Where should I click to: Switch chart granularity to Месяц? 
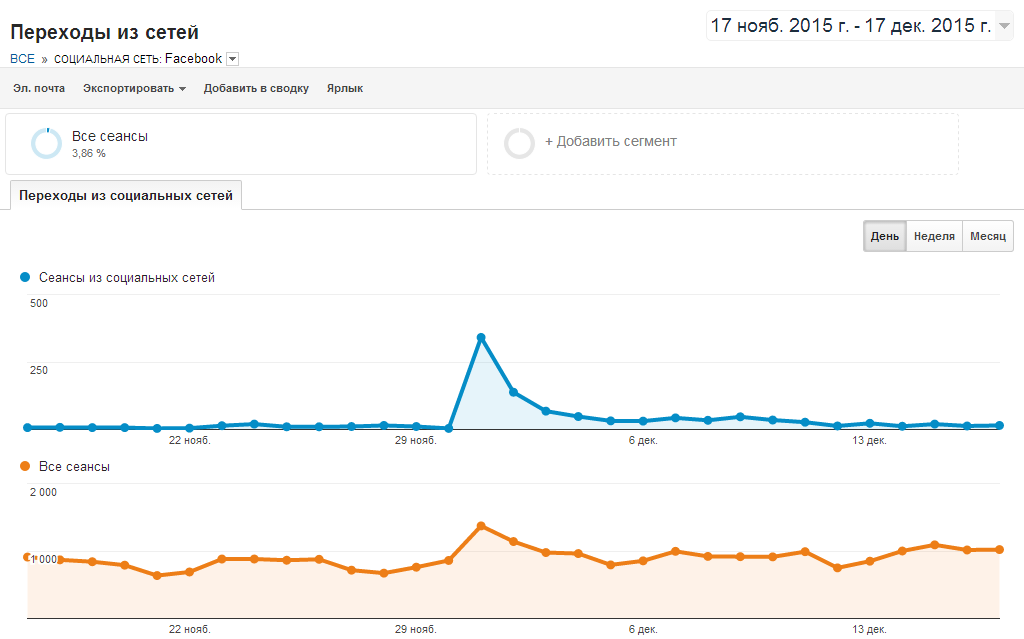pos(987,237)
